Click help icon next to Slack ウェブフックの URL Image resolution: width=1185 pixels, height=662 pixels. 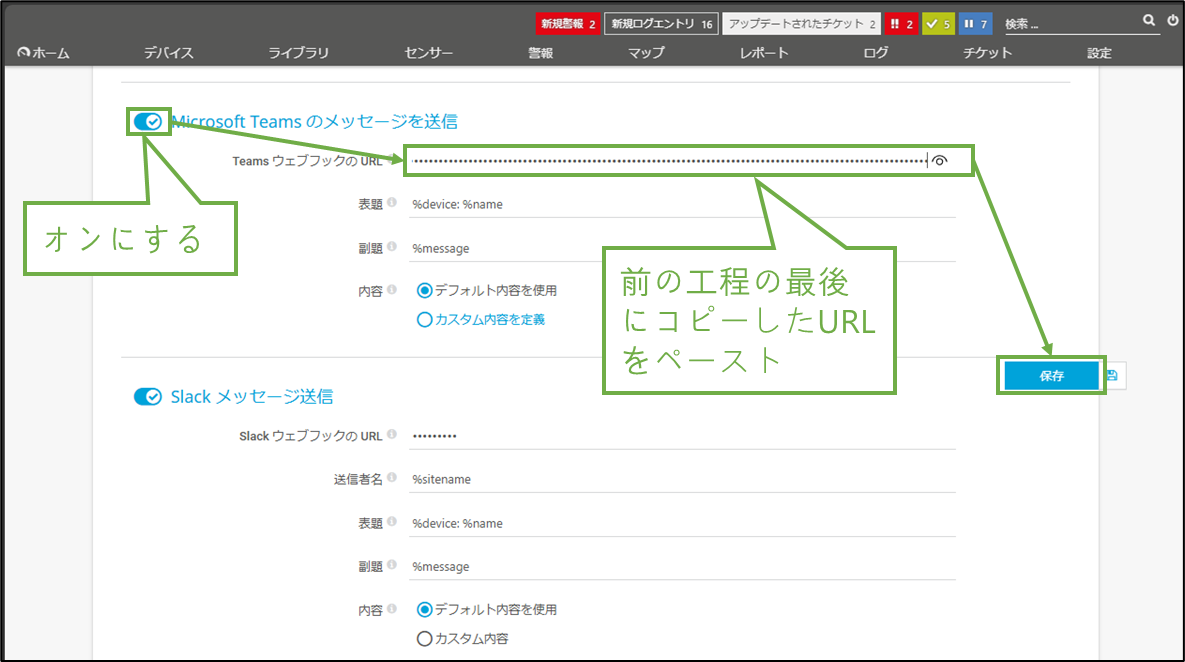click(391, 434)
